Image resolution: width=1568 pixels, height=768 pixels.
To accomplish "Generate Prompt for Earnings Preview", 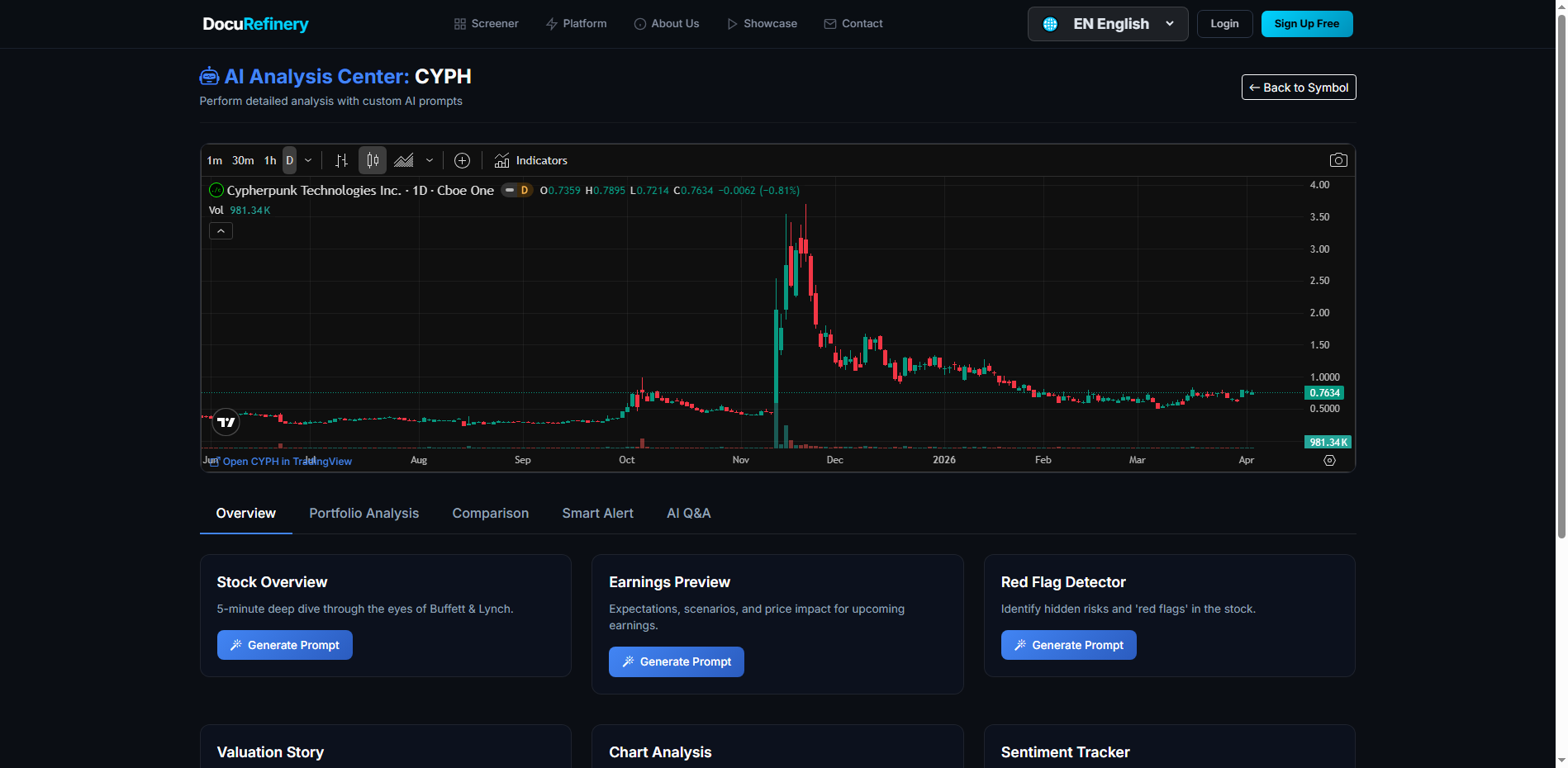I will click(x=677, y=661).
